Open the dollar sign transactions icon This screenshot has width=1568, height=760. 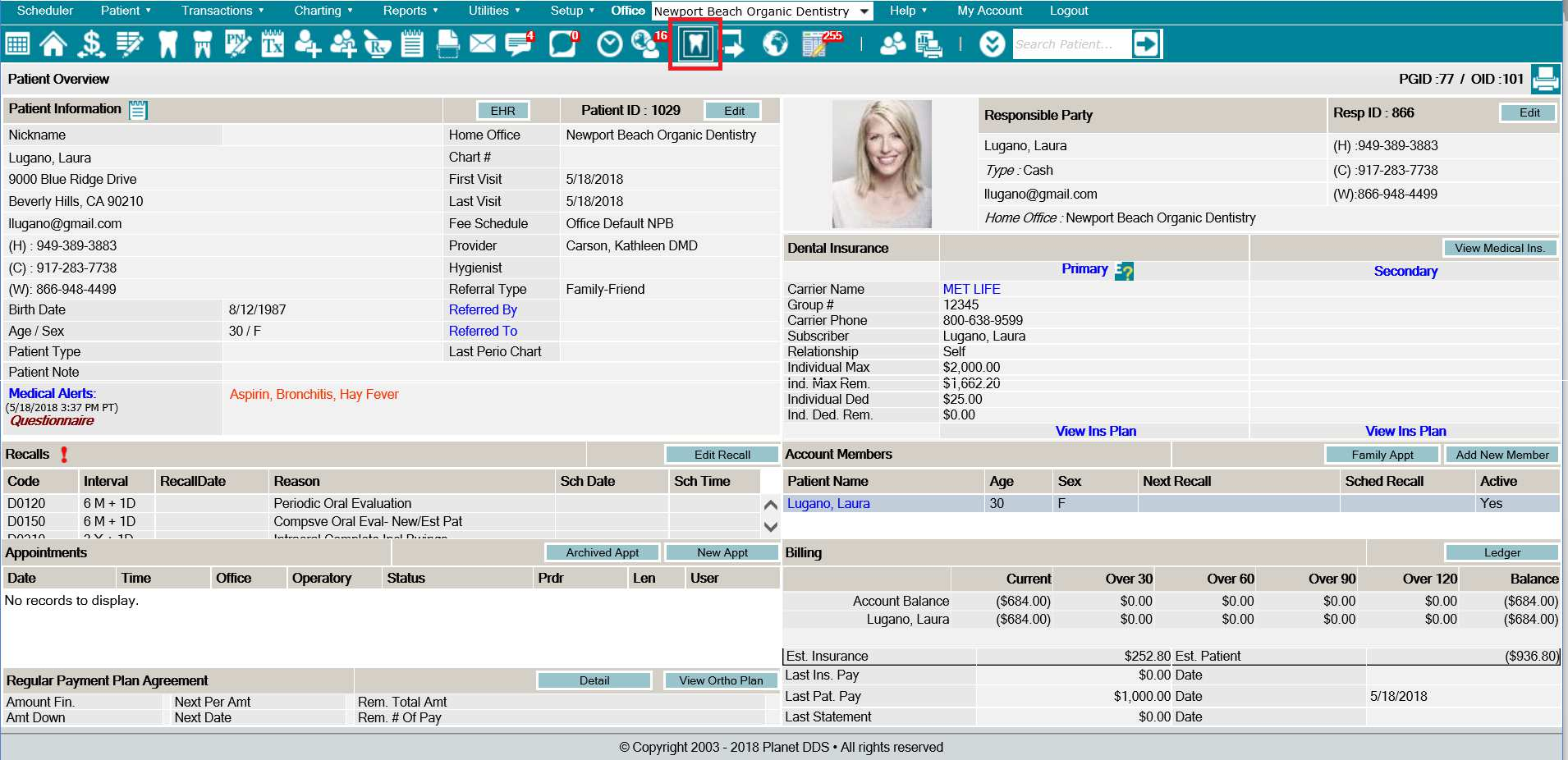(91, 43)
